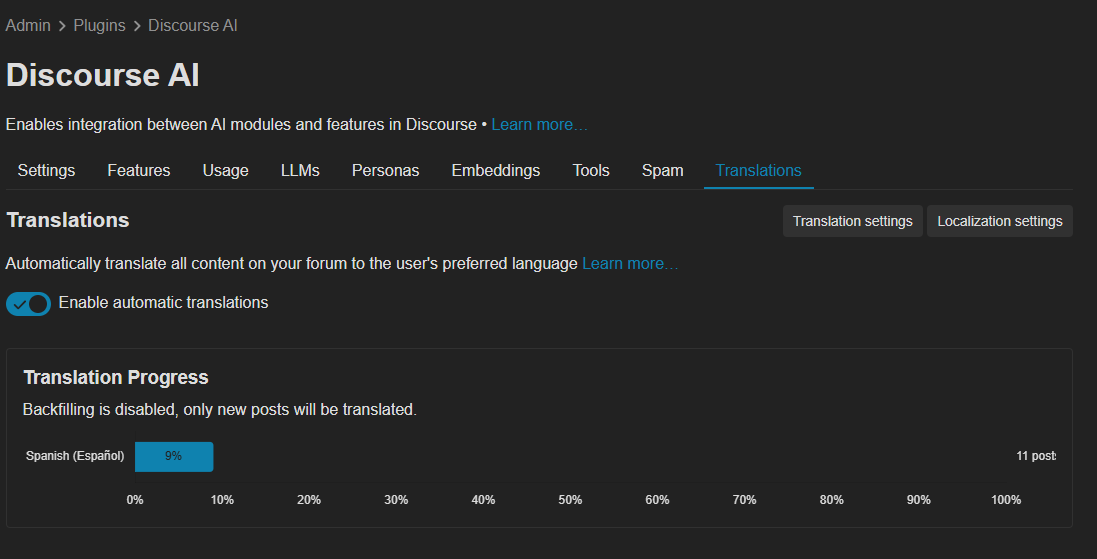Open the Embeddings tab
The image size is (1097, 559).
coord(496,171)
